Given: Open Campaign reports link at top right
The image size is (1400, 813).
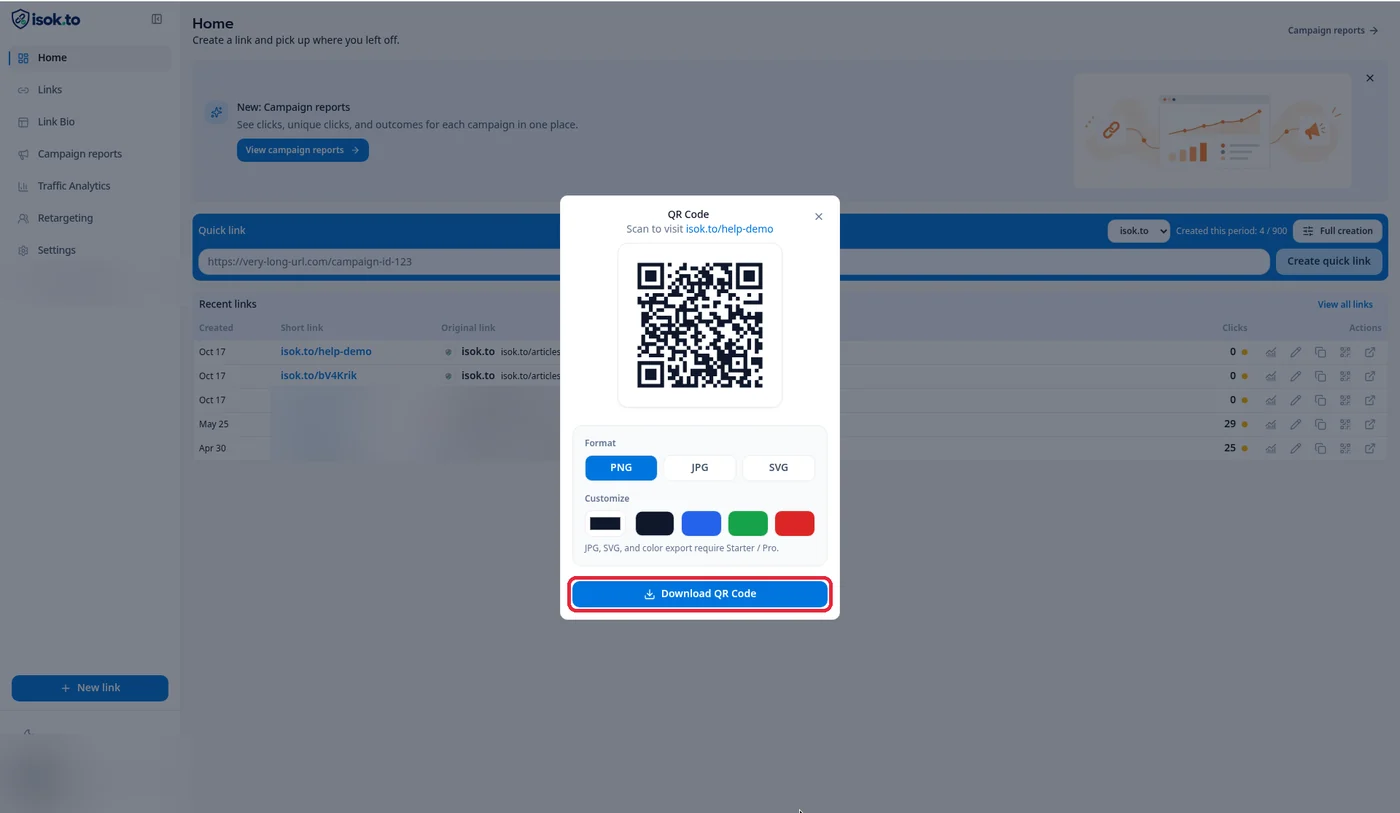Looking at the screenshot, I should click(1333, 30).
